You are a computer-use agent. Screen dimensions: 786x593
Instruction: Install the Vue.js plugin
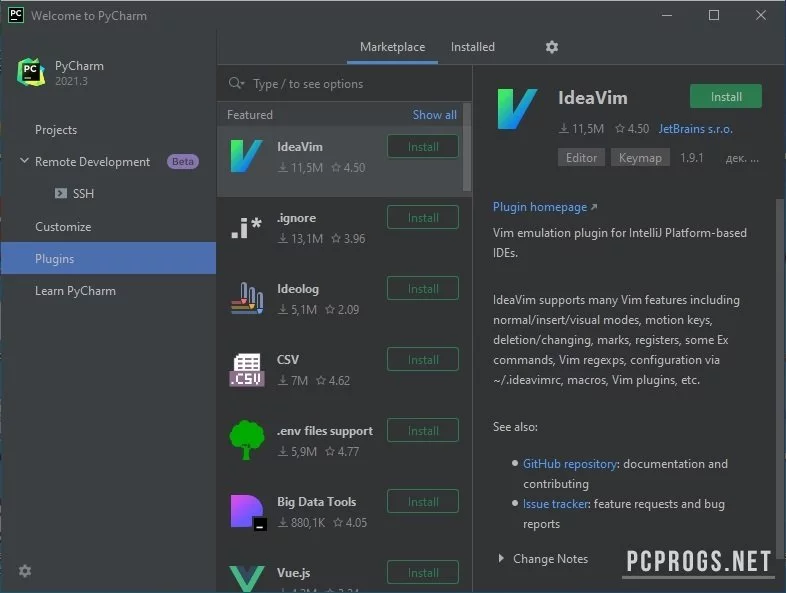(x=423, y=572)
